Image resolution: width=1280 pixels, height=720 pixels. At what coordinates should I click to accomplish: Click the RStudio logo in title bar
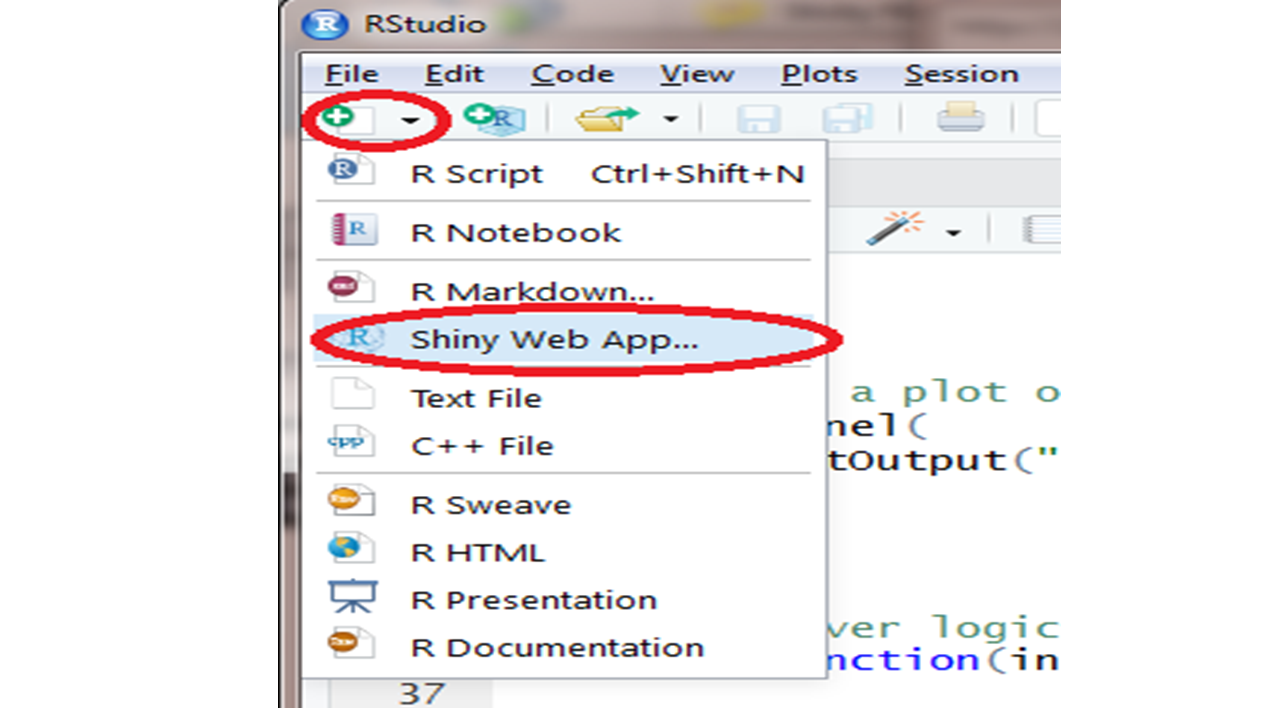click(325, 24)
